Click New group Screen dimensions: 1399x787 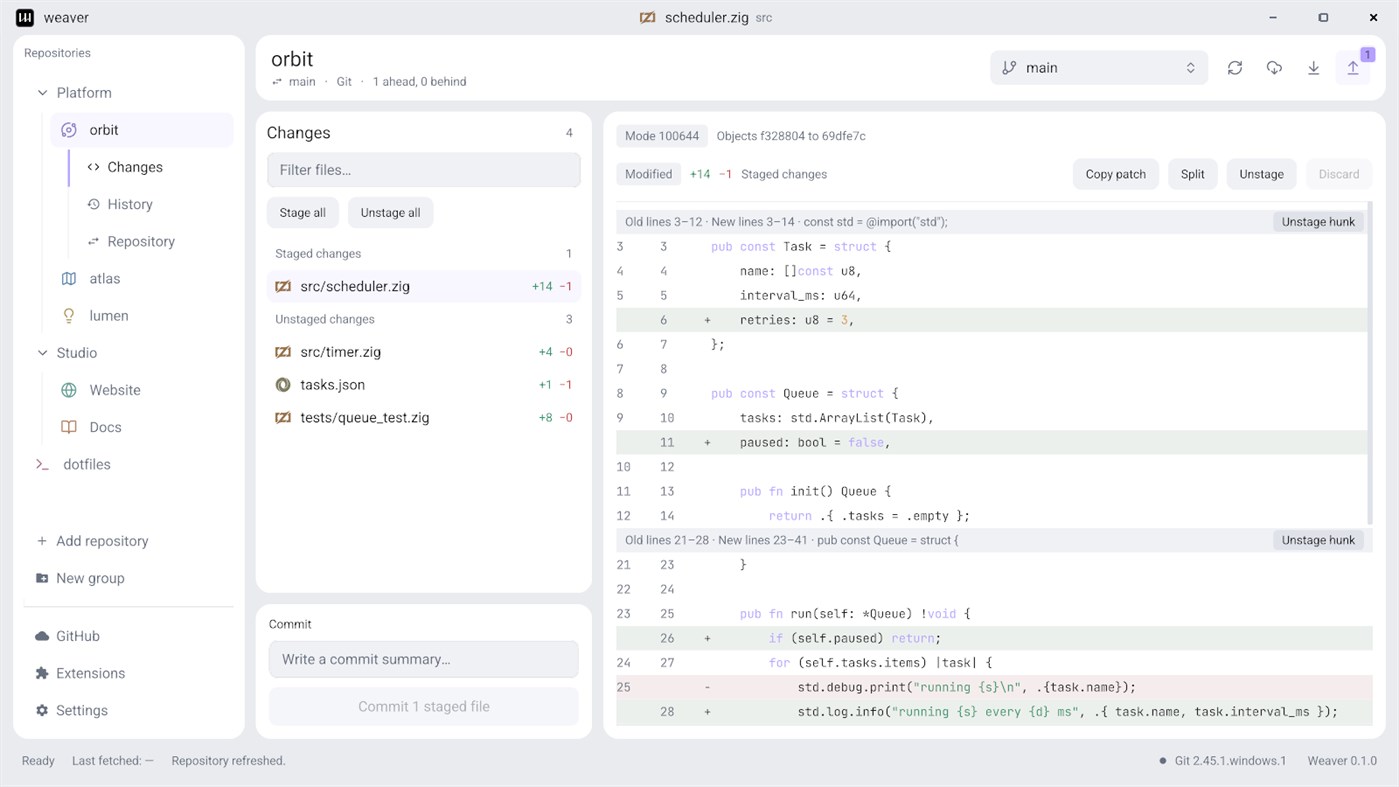coord(129,578)
